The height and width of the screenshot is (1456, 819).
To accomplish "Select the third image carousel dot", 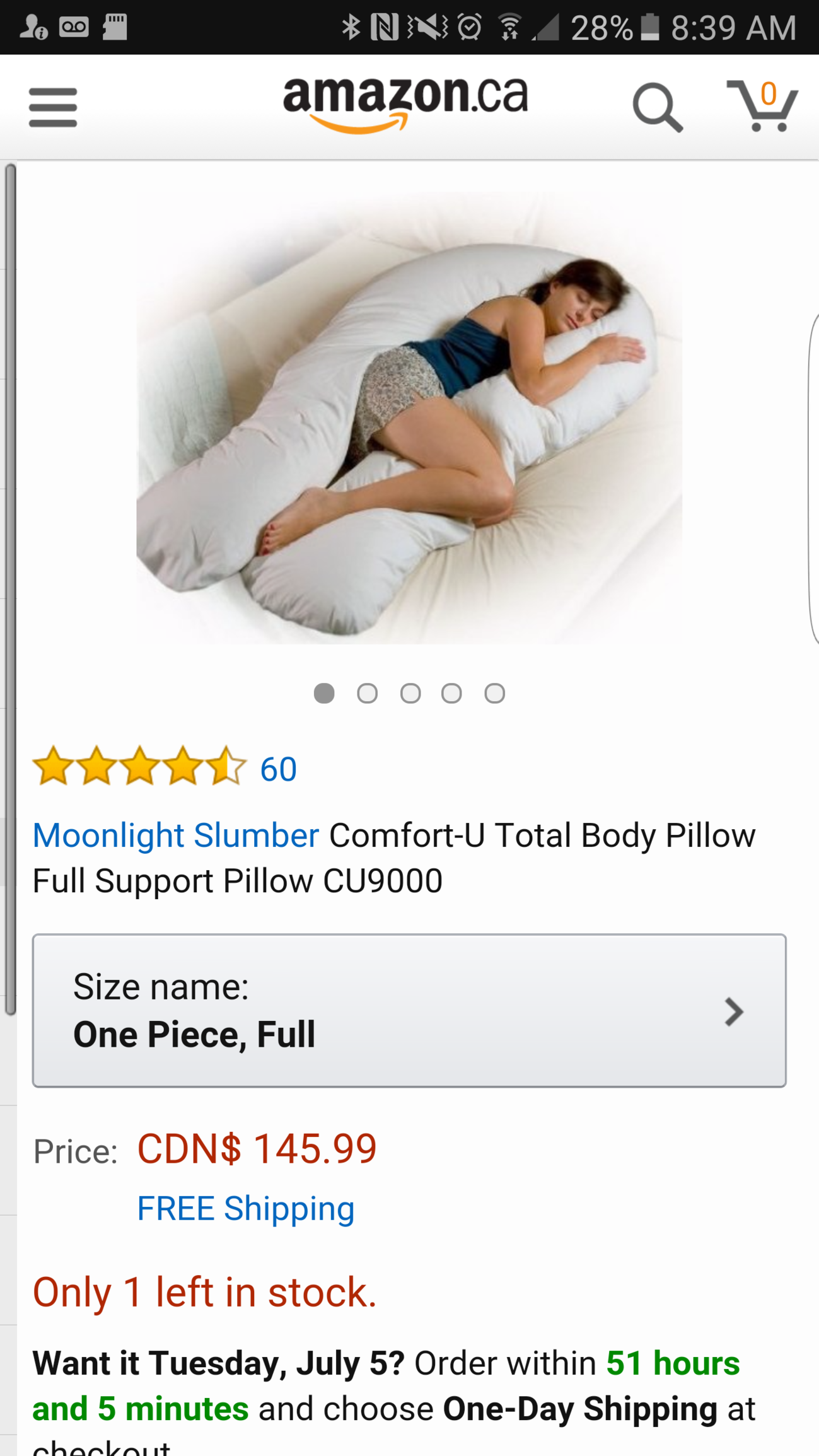I will coord(410,693).
